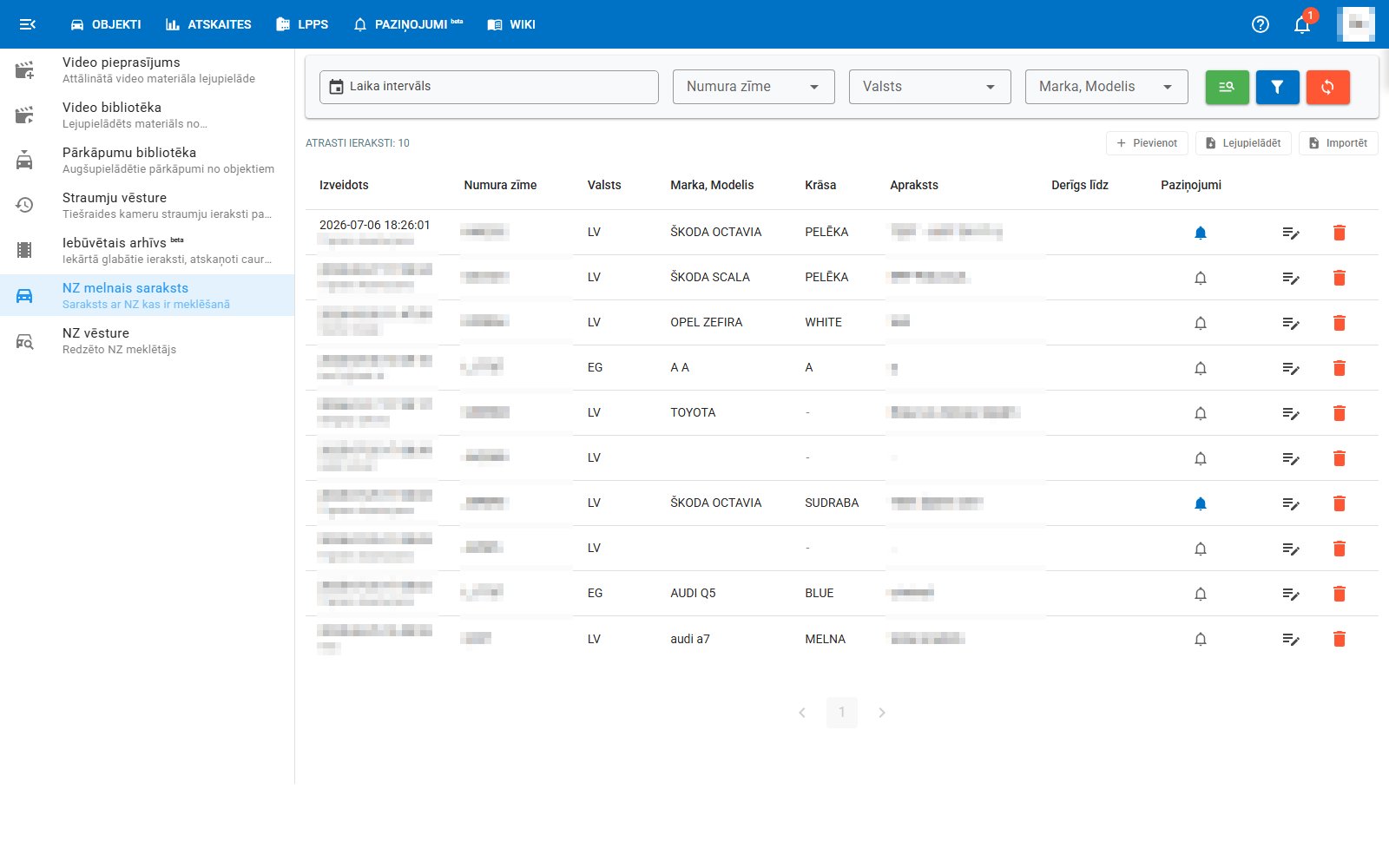Delete the ŠKODA OCTAVIA SUDRABA row
Image resolution: width=1389 pixels, height=868 pixels.
click(1340, 503)
